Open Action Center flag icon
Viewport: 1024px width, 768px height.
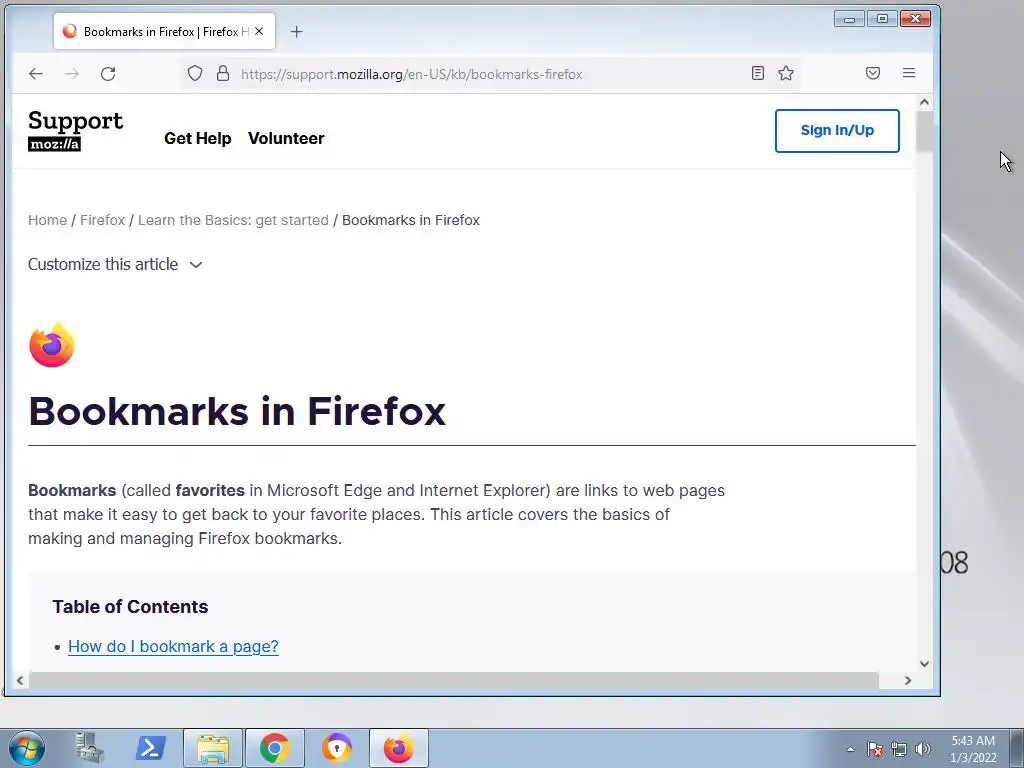click(875, 749)
